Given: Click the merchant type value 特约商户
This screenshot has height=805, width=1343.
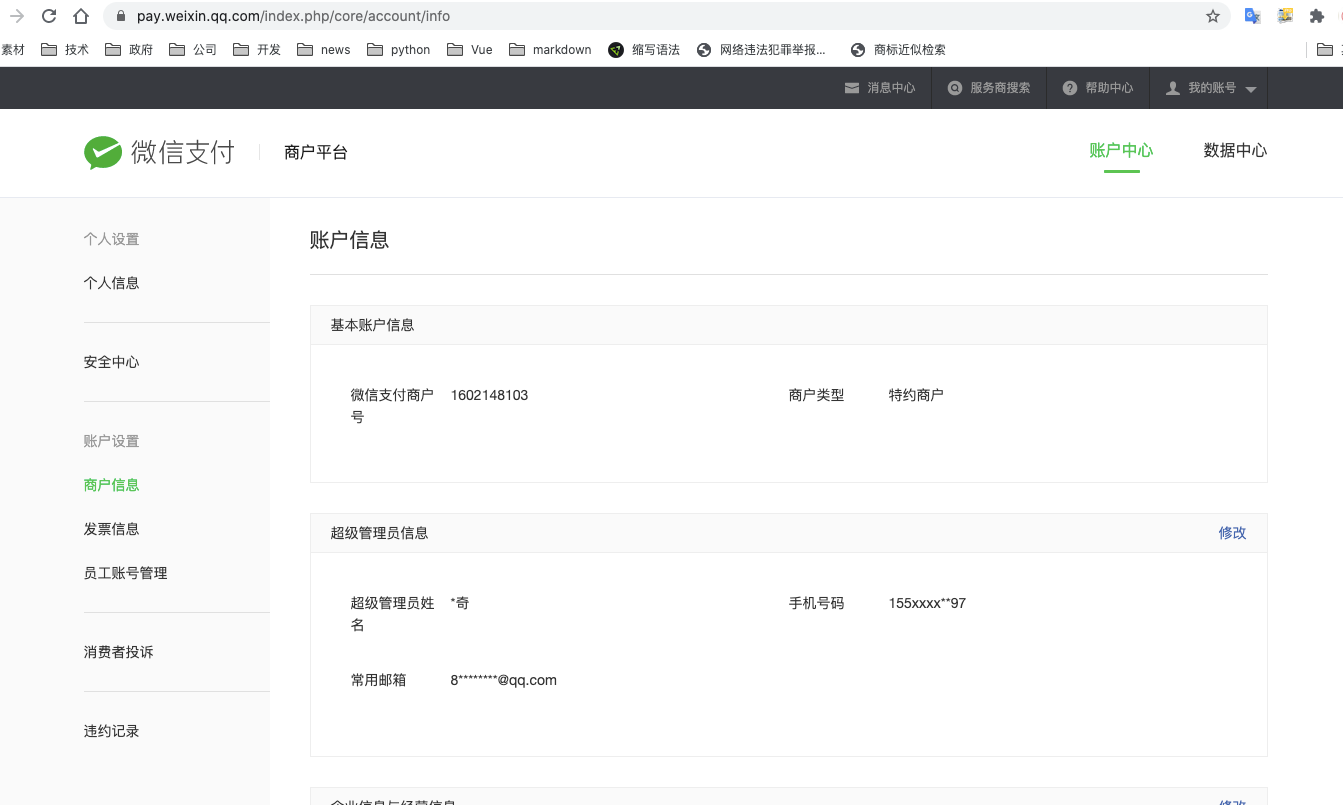Looking at the screenshot, I should [x=916, y=395].
